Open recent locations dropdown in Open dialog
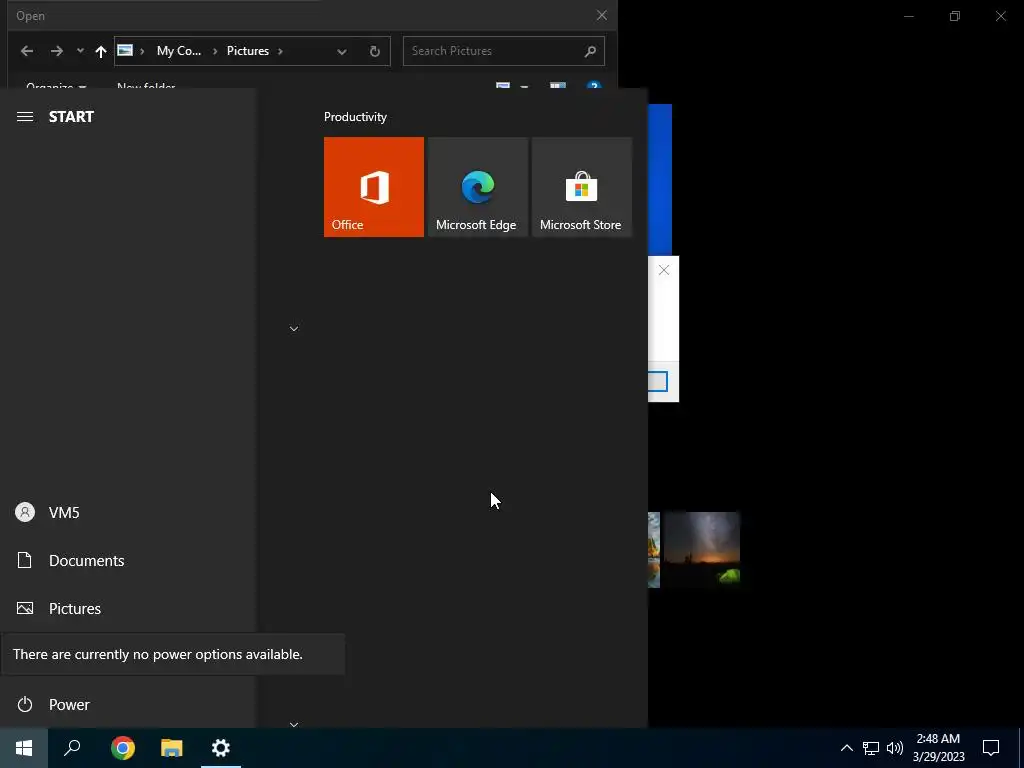 click(x=80, y=51)
